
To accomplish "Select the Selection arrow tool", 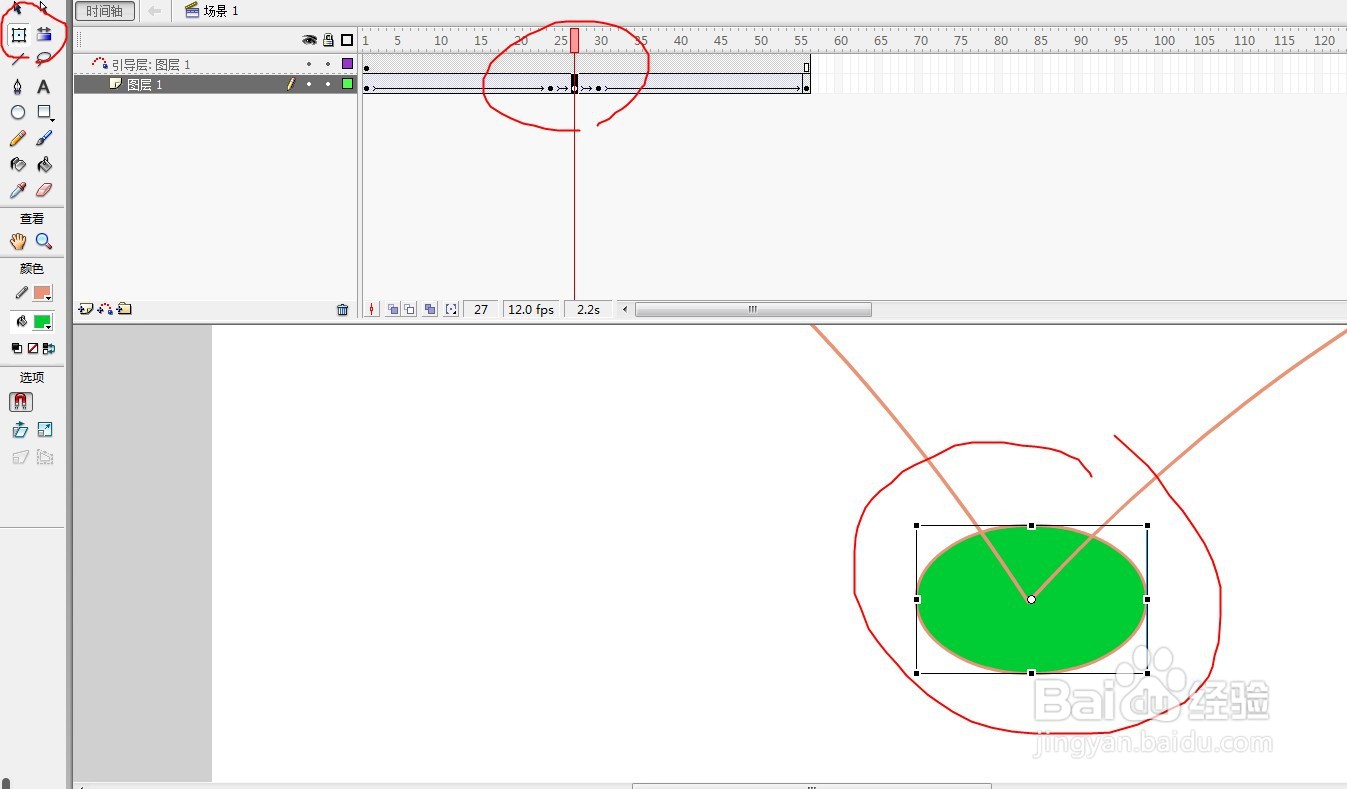I will [18, 8].
